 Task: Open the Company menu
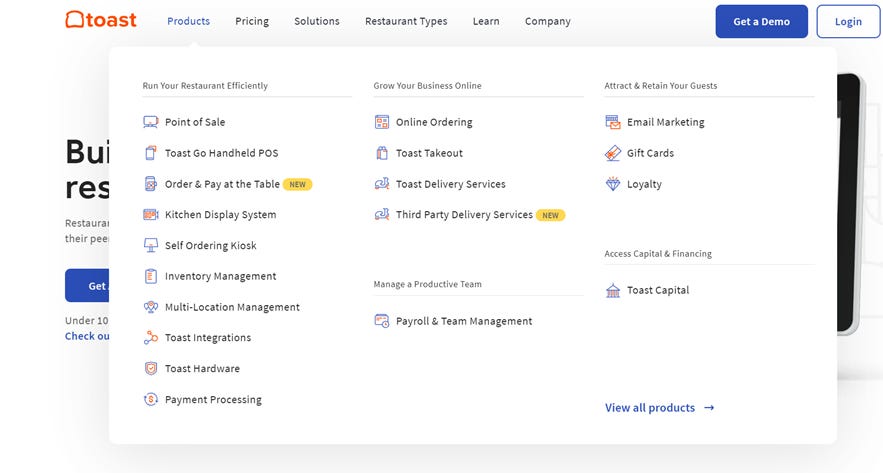pyautogui.click(x=547, y=21)
